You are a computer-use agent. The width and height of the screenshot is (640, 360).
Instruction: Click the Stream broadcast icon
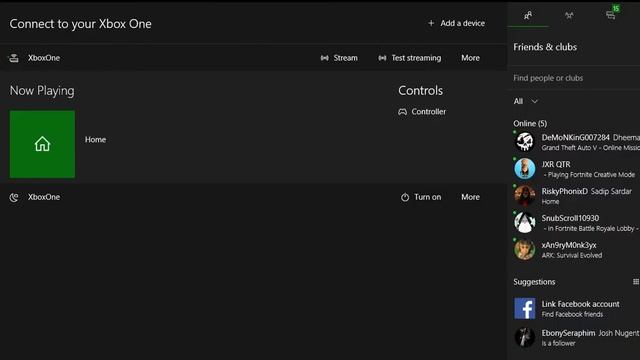coord(324,58)
